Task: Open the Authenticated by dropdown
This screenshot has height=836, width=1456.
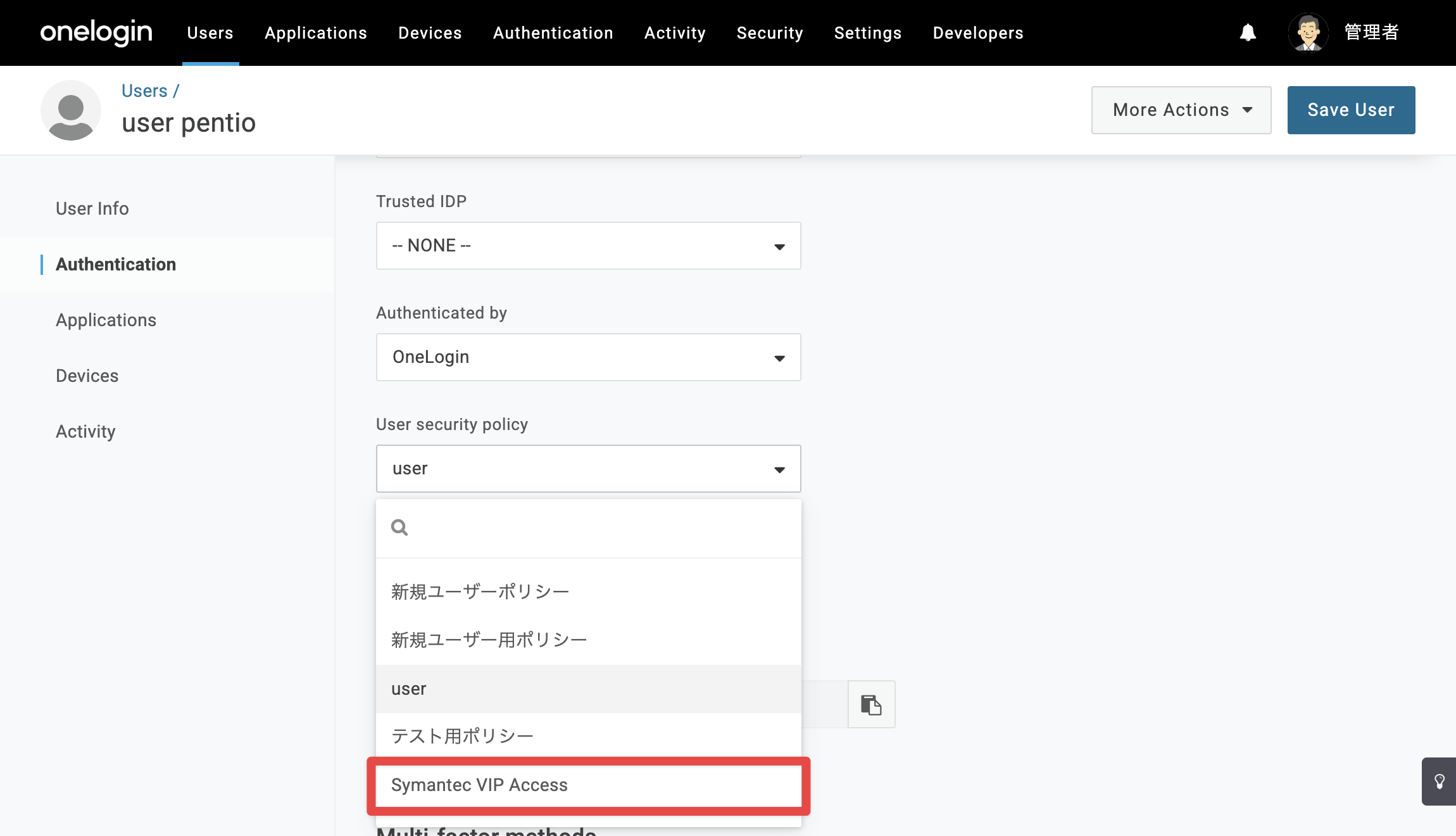Action: pyautogui.click(x=589, y=357)
